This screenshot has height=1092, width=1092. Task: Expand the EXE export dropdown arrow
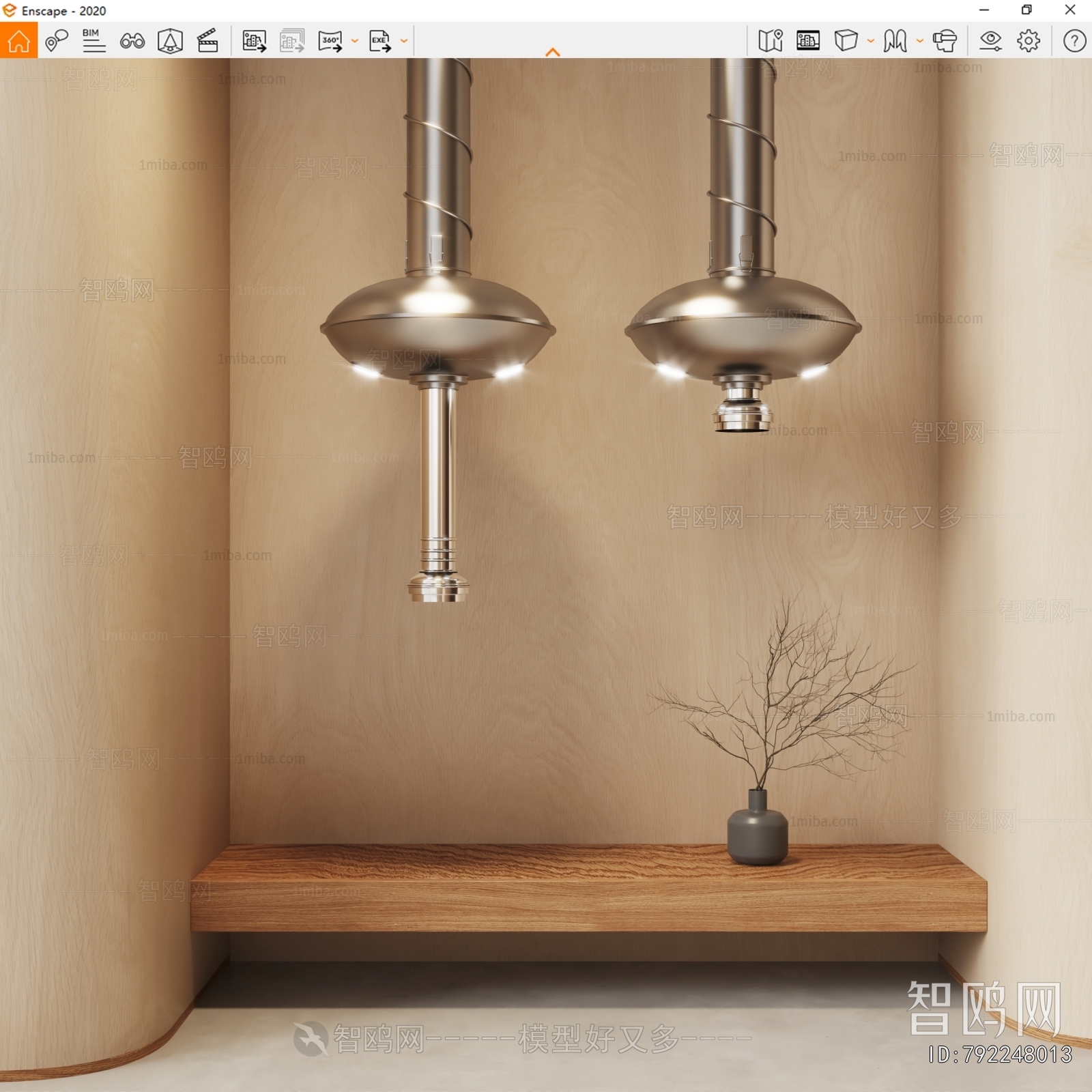point(404,41)
